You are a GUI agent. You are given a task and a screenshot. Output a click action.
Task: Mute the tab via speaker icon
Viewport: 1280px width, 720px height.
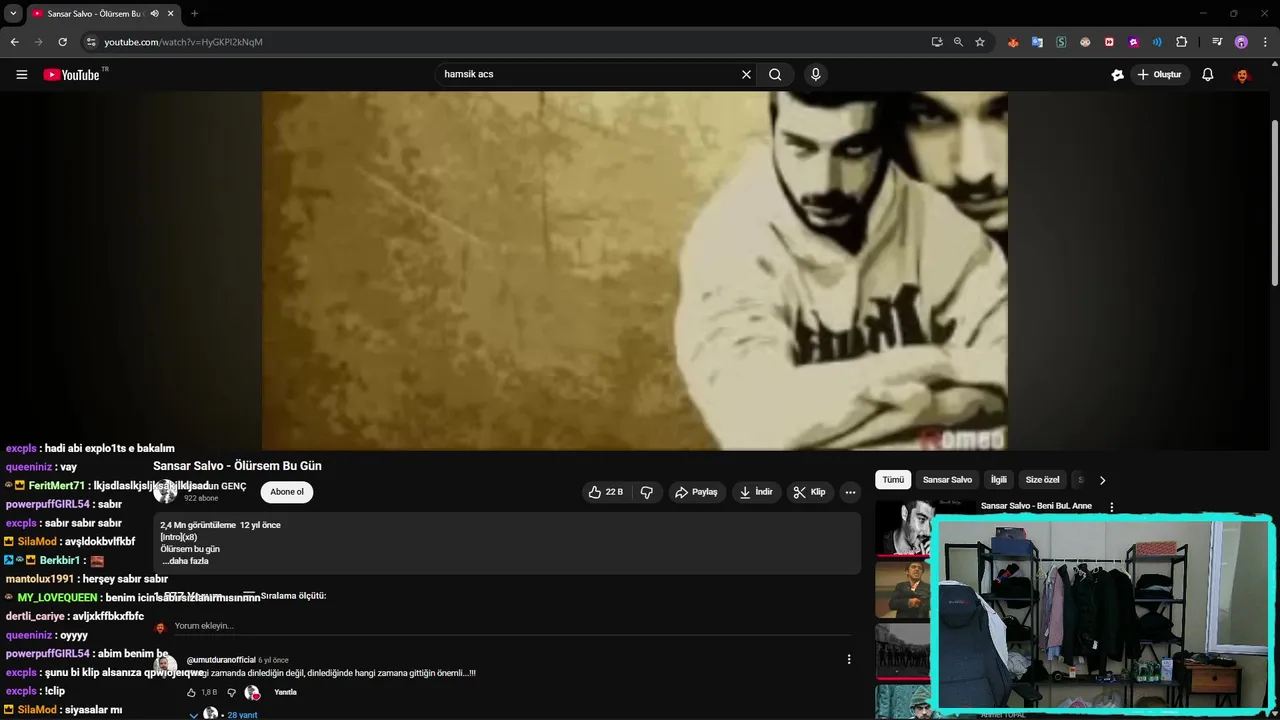coord(154,13)
